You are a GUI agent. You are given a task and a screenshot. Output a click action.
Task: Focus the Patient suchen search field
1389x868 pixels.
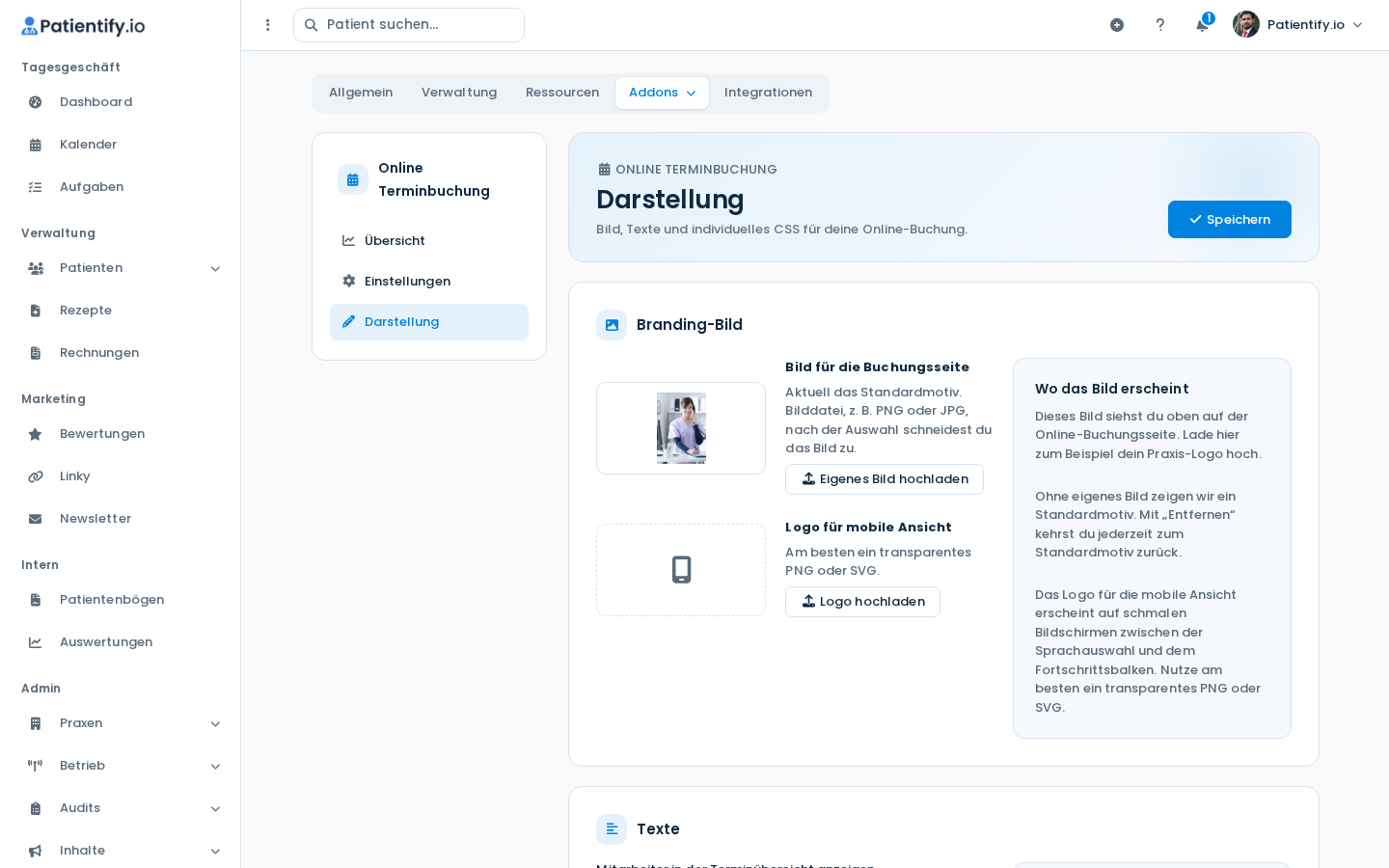(409, 25)
